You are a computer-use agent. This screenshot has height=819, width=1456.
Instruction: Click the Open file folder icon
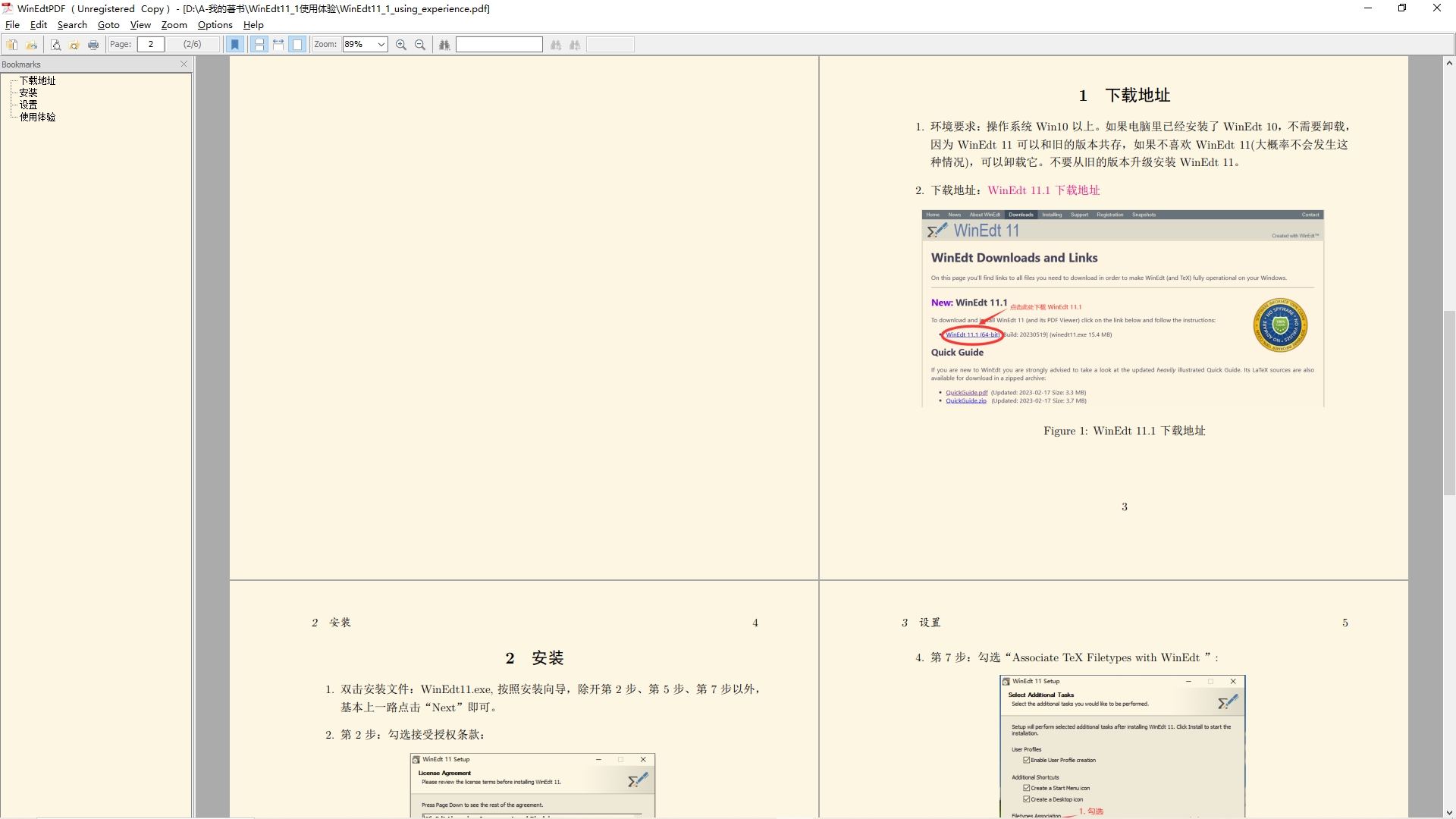point(32,45)
